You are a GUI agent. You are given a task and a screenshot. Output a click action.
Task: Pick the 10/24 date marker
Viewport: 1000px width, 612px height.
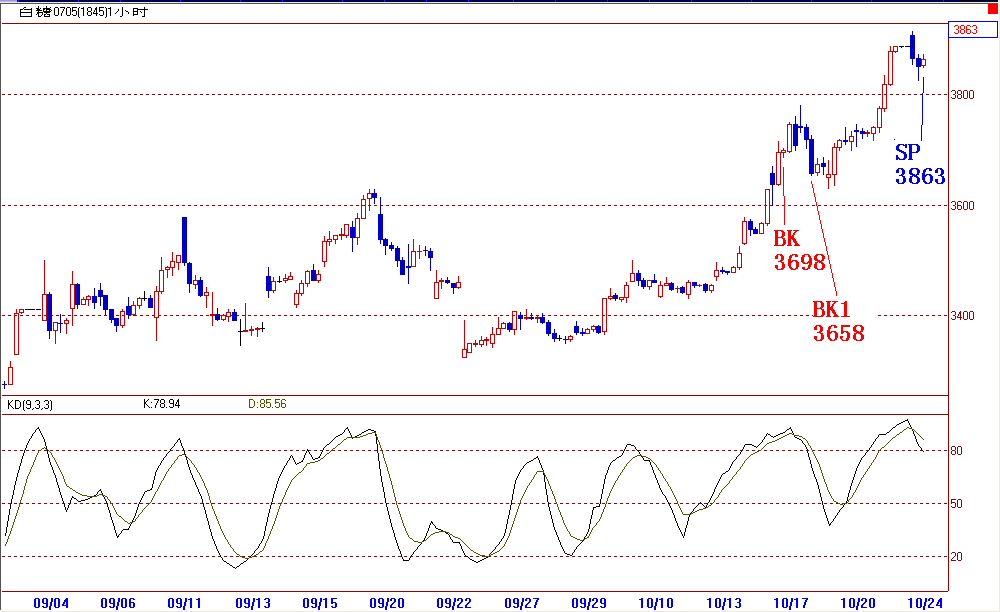point(925,603)
